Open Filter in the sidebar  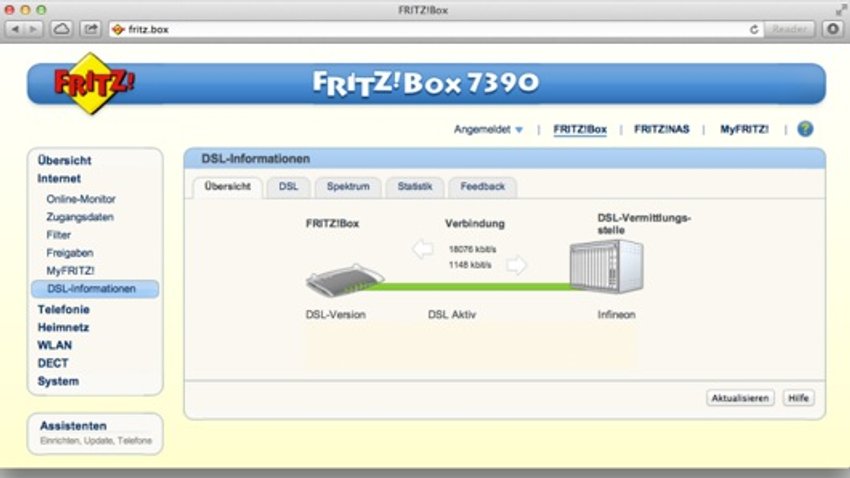coord(59,235)
